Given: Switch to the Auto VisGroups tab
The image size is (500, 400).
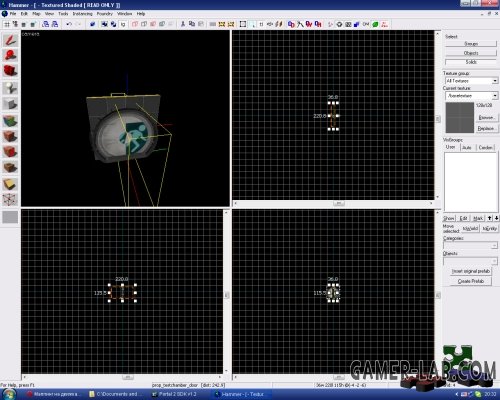Looking at the screenshot, I should pos(466,147).
